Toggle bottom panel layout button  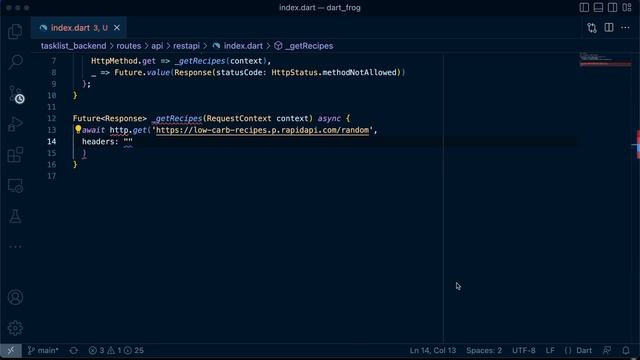click(x=598, y=7)
